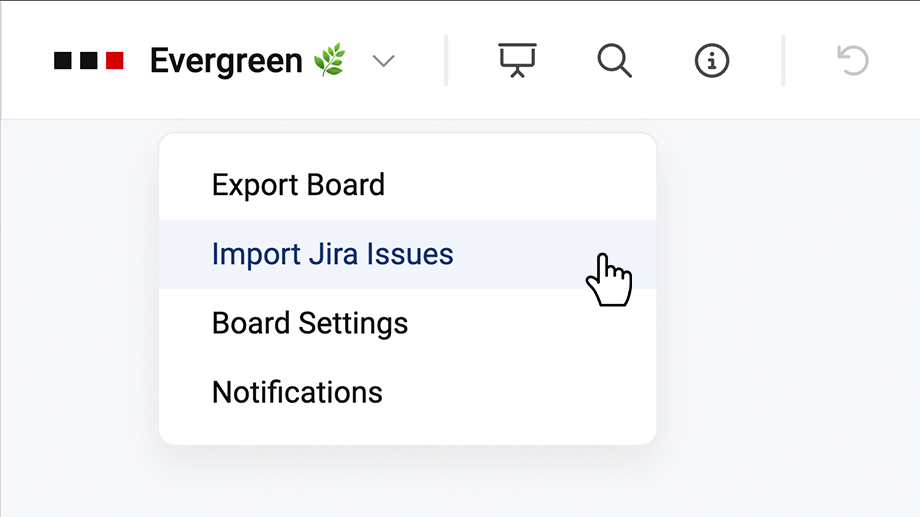Screen dimensions: 920x517
Task: Show board info via the info icon
Action: click(711, 61)
